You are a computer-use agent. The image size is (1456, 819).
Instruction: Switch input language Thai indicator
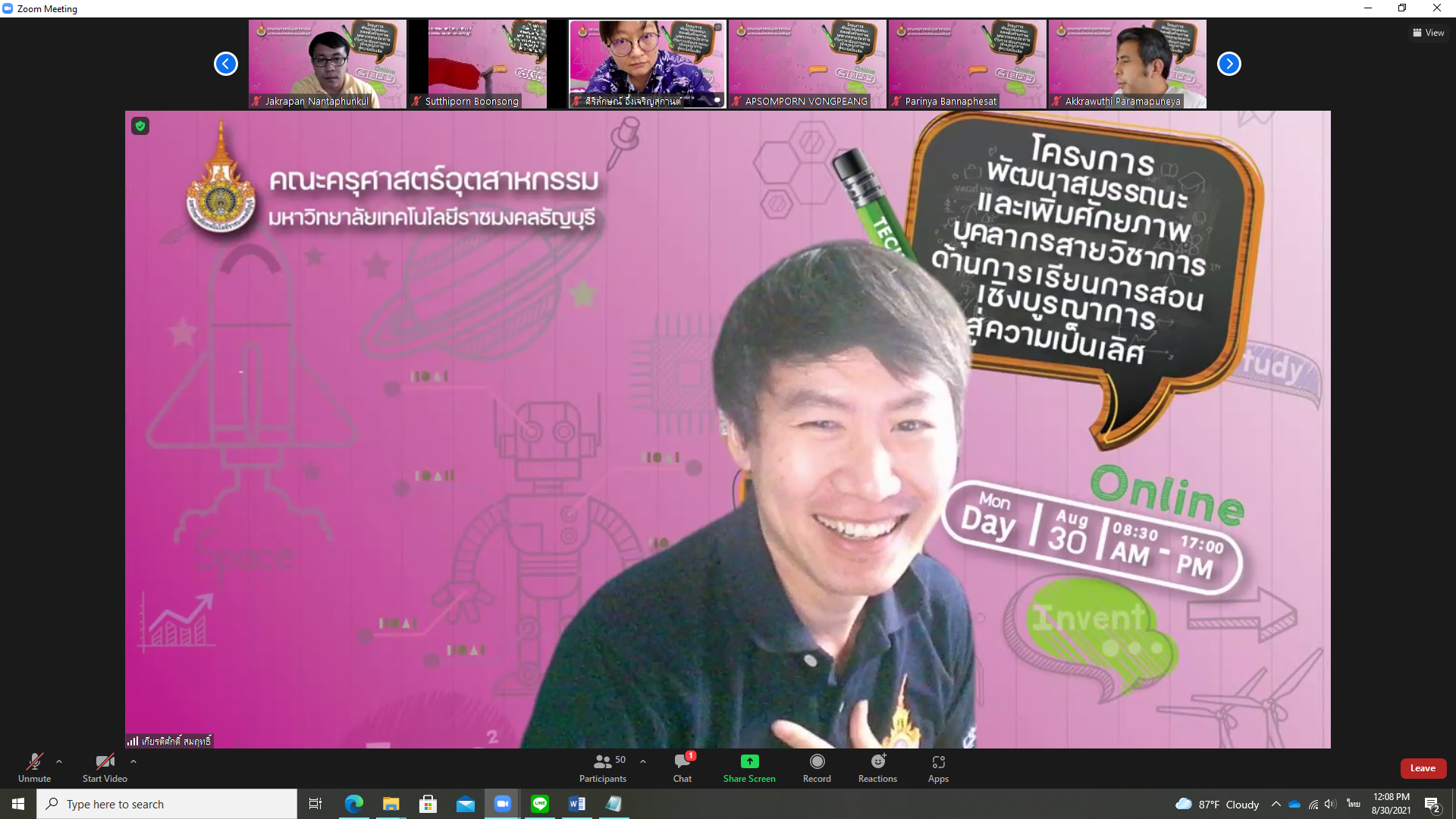click(1353, 804)
